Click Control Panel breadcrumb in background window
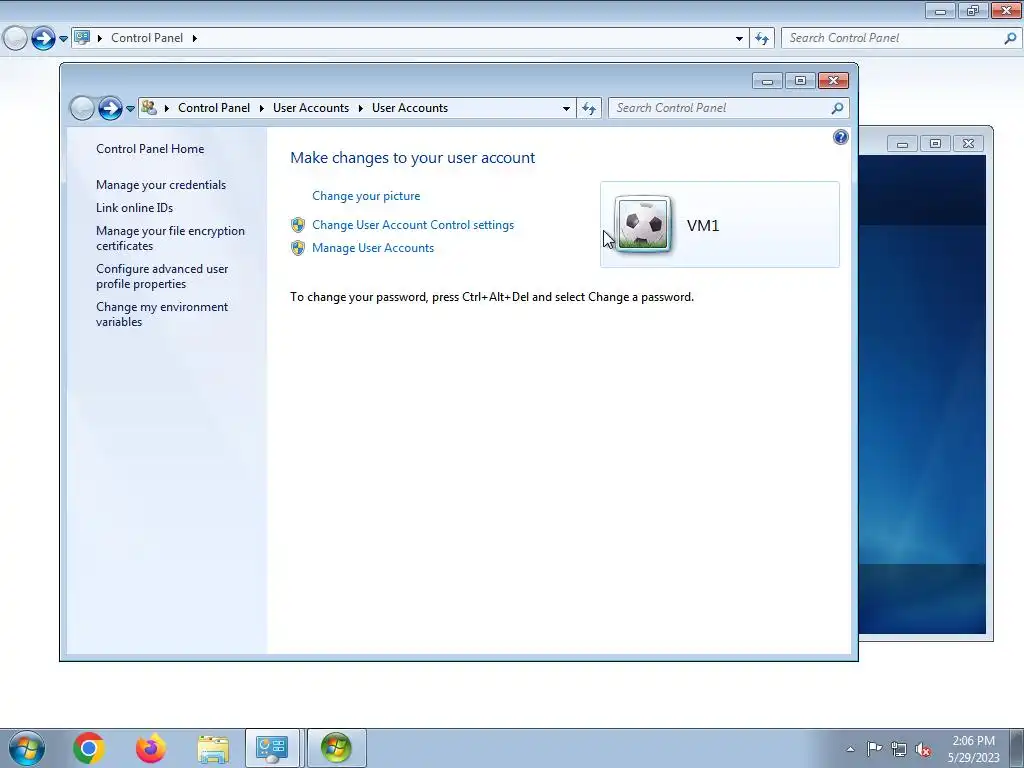Screen dimensions: 1024x768 147,38
